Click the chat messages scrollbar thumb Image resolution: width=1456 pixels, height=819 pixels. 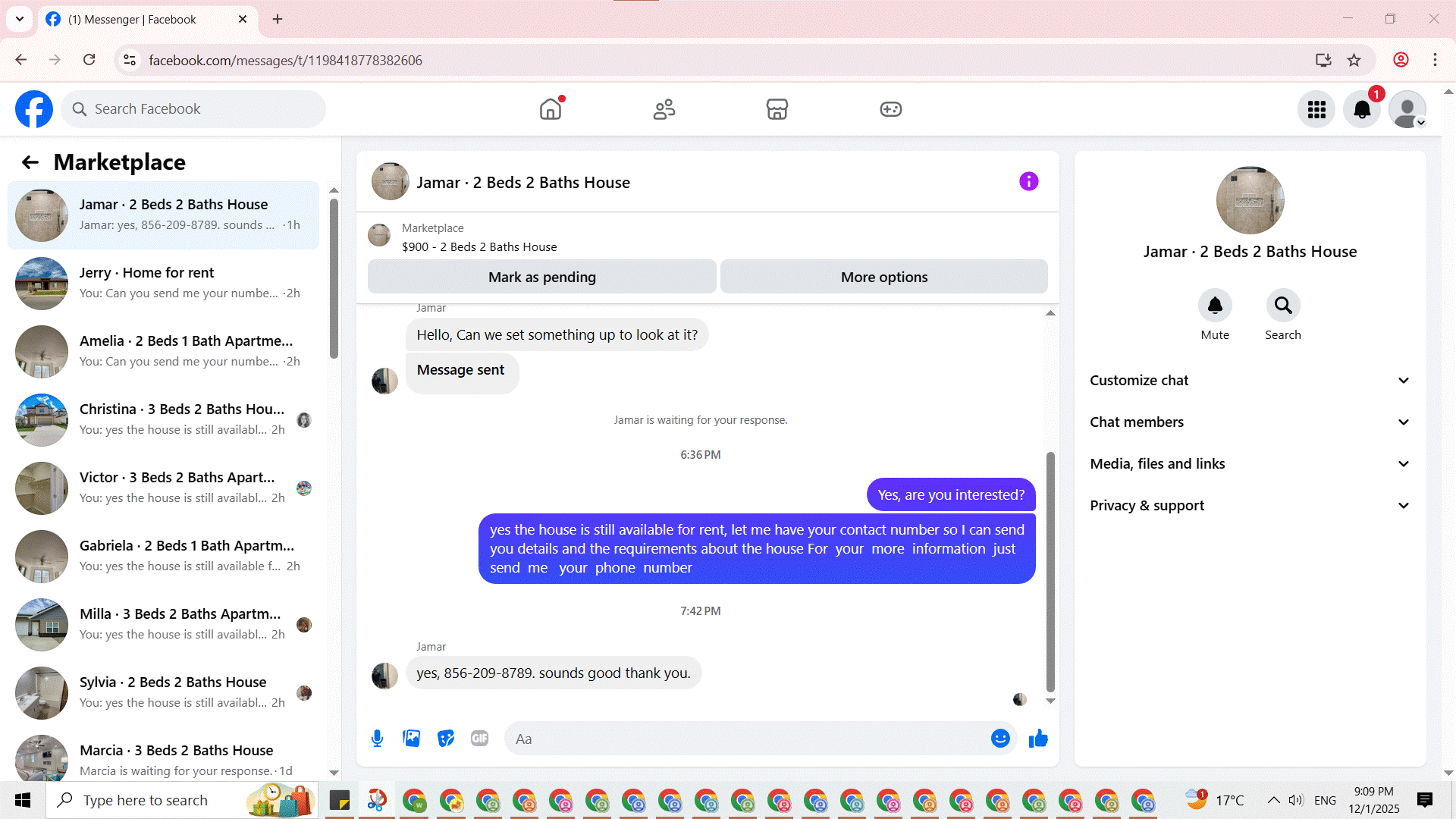pos(1050,573)
